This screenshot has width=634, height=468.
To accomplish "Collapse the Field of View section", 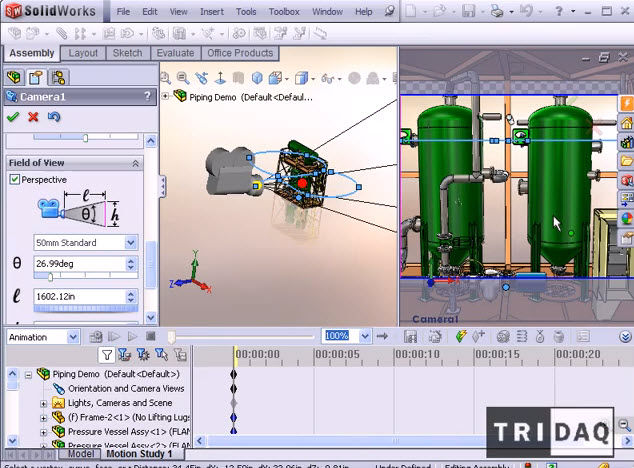I will (135, 163).
